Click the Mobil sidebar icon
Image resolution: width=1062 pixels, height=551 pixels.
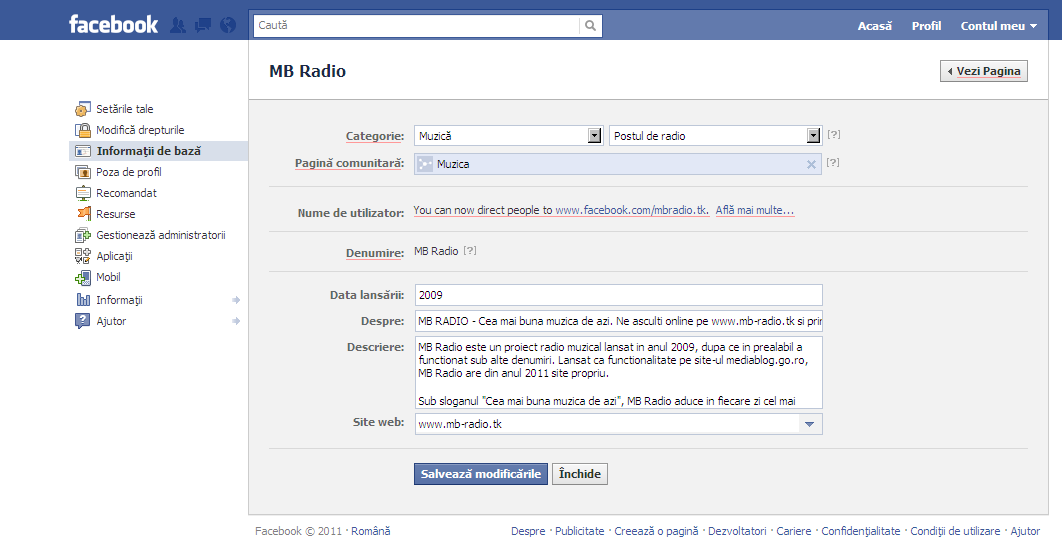pyautogui.click(x=83, y=278)
